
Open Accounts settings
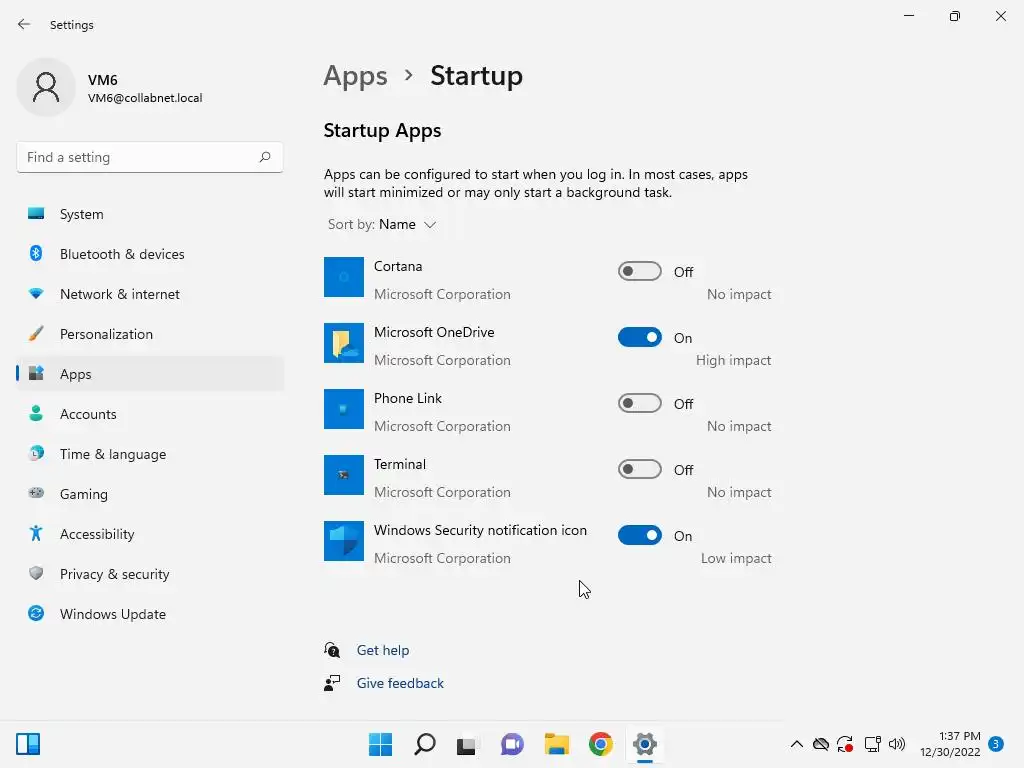pyautogui.click(x=150, y=414)
